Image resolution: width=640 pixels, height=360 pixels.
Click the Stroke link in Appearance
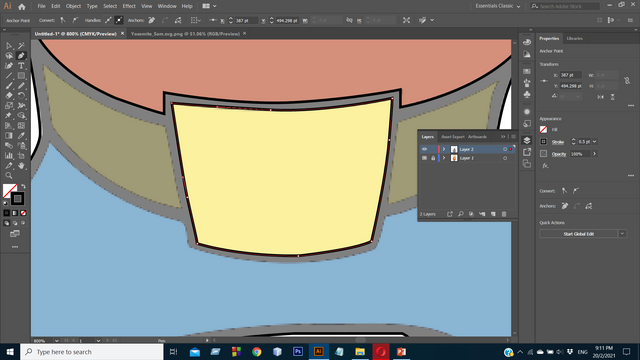tap(558, 142)
